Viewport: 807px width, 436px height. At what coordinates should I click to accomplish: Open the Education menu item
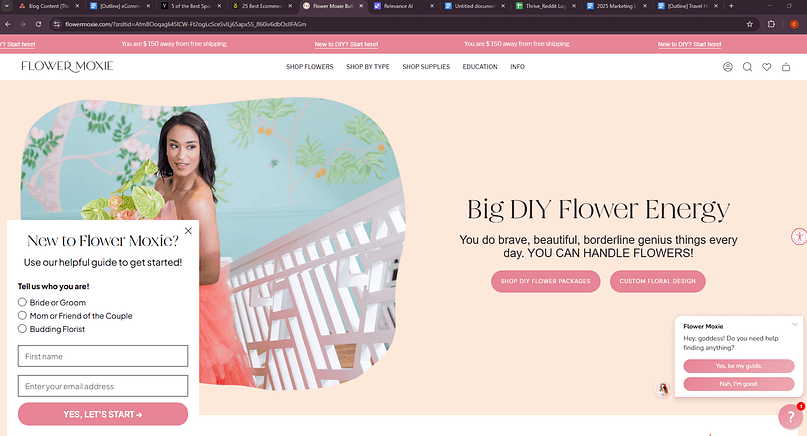coord(480,67)
